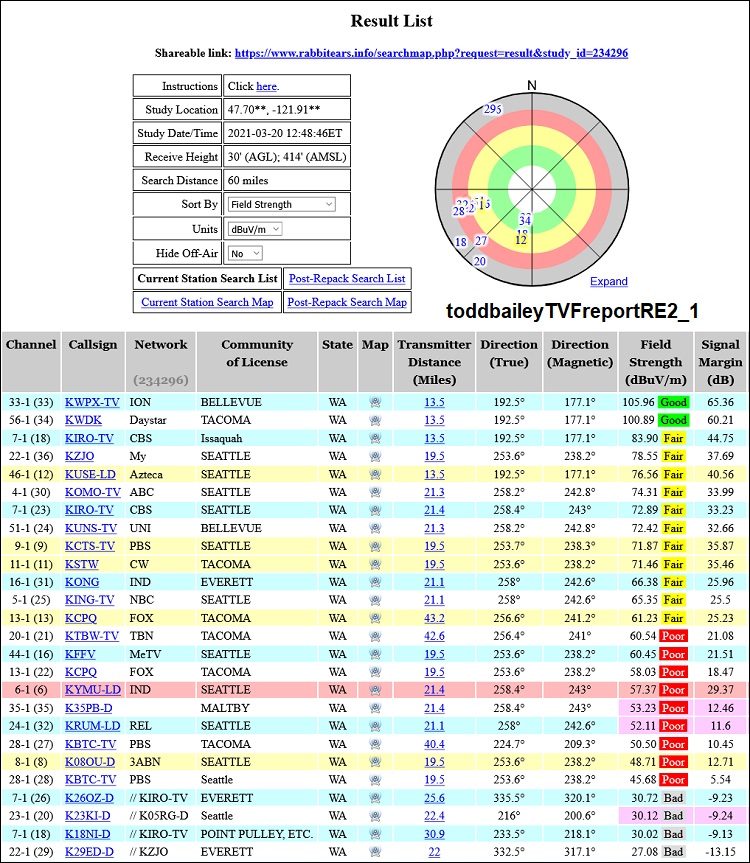Open map icon for KZJO row

tap(375, 456)
